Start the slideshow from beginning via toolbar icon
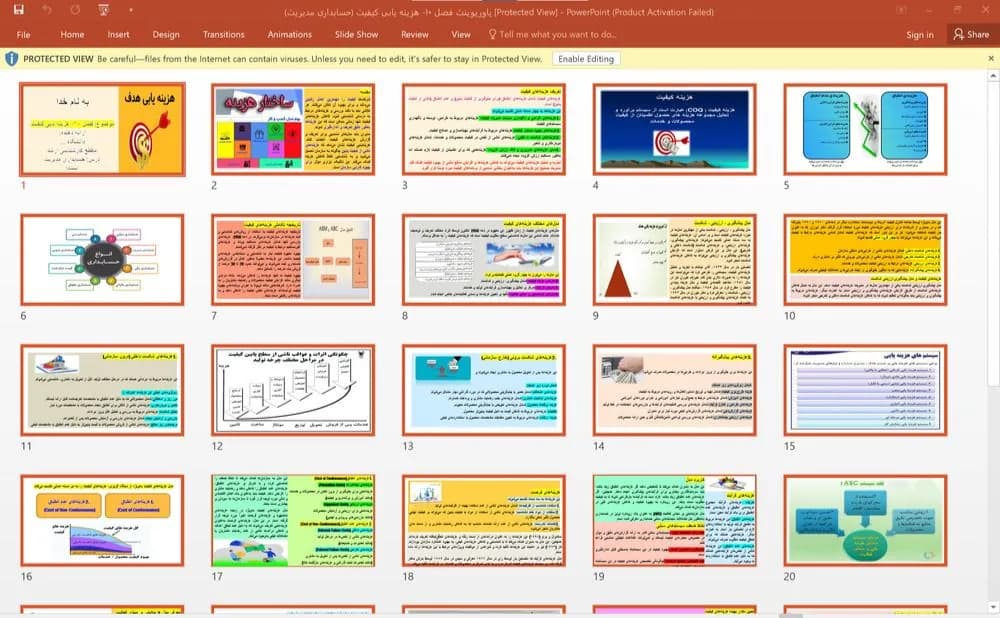Viewport: 1000px width, 618px height. tap(103, 10)
